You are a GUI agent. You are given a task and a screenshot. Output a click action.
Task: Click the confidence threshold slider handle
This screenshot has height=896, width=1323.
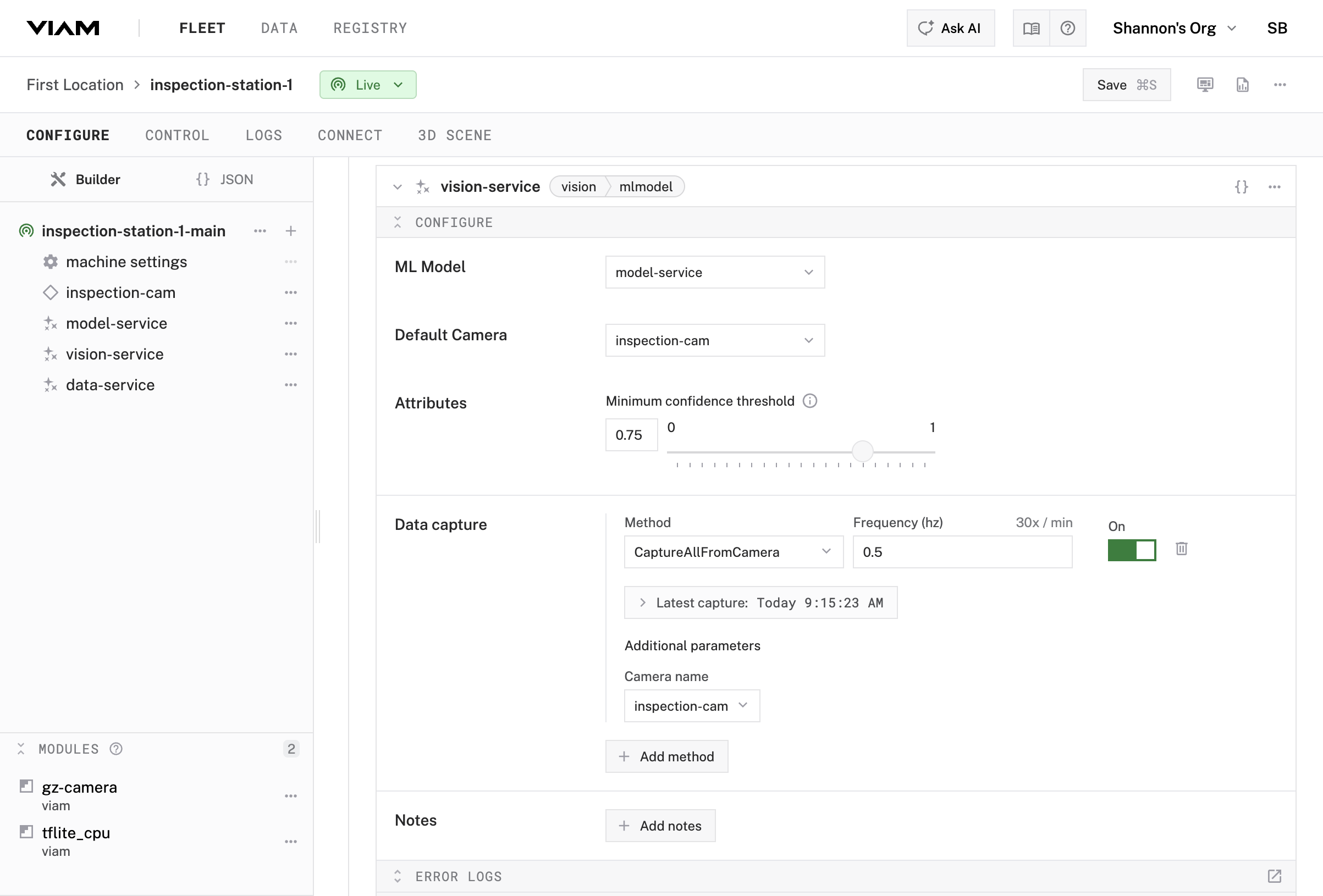(x=862, y=451)
